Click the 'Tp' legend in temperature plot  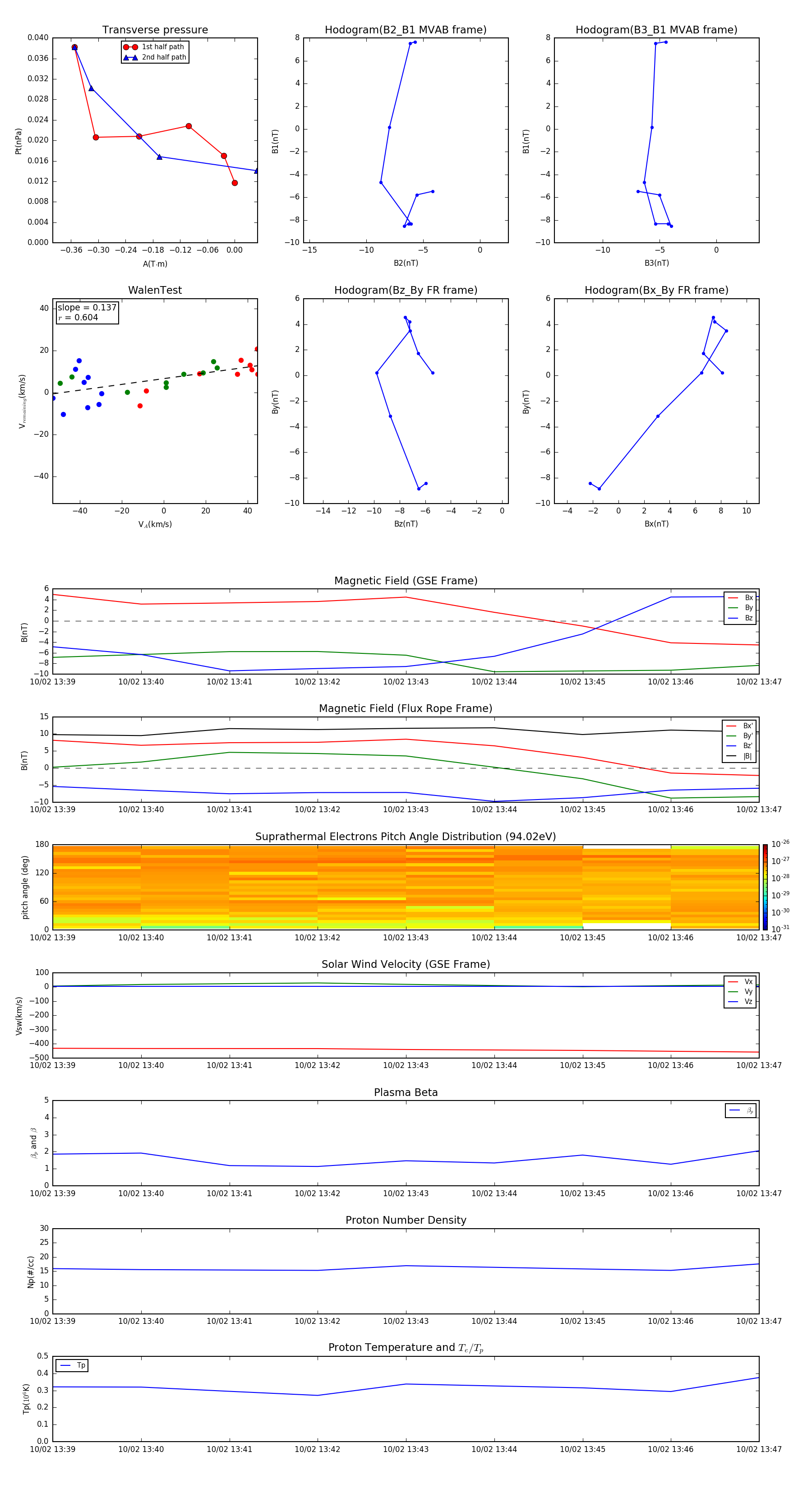coord(72,1366)
